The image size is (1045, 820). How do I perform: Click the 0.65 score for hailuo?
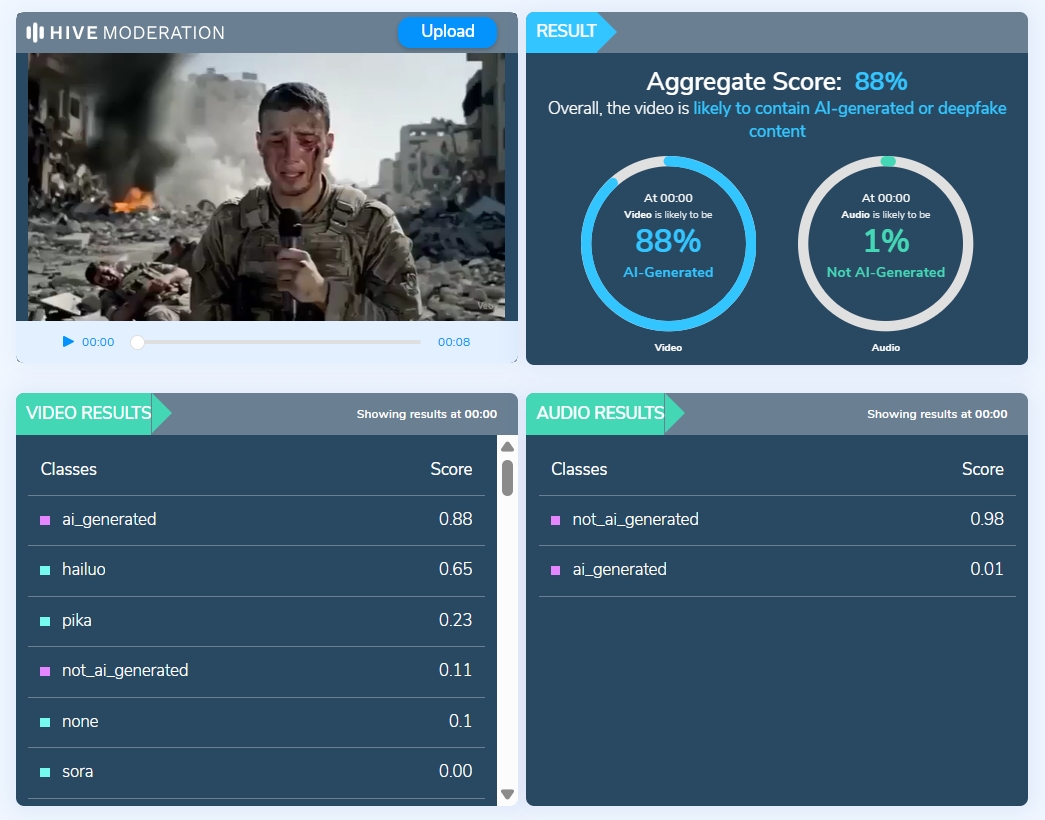[455, 569]
